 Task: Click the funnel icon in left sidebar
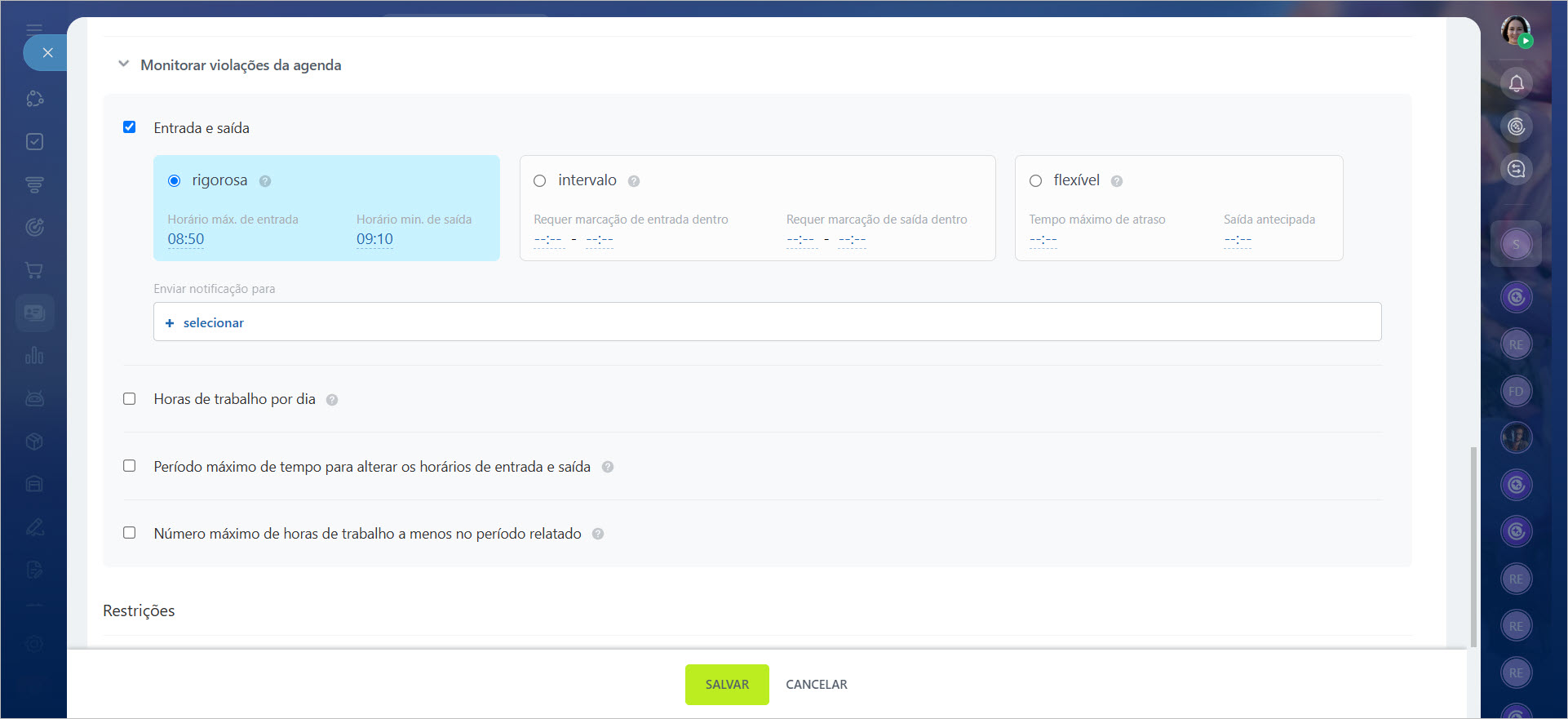[x=34, y=185]
